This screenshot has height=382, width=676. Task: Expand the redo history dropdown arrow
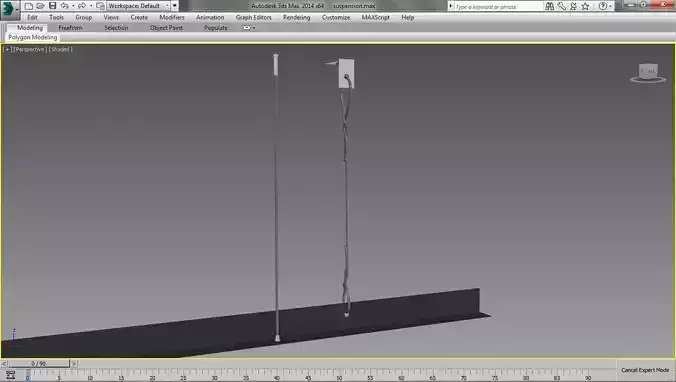click(91, 6)
